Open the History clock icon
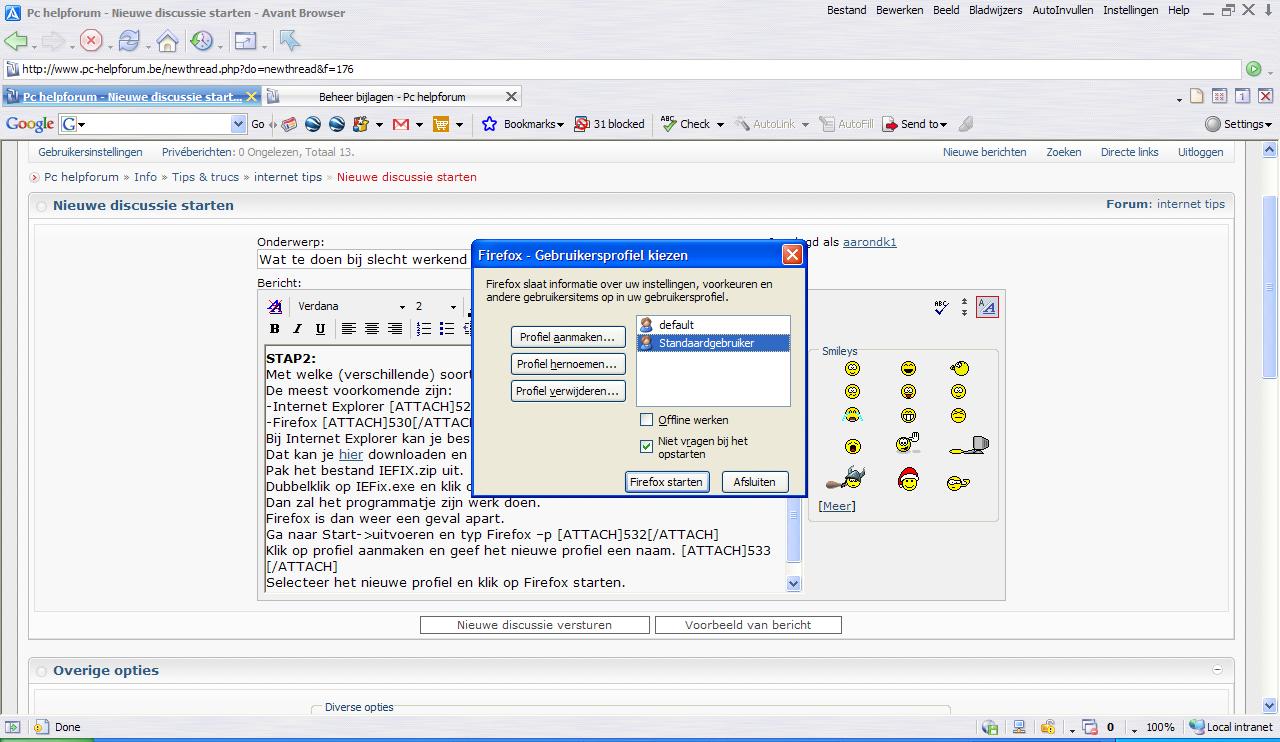The width and height of the screenshot is (1280, 742). pos(202,41)
